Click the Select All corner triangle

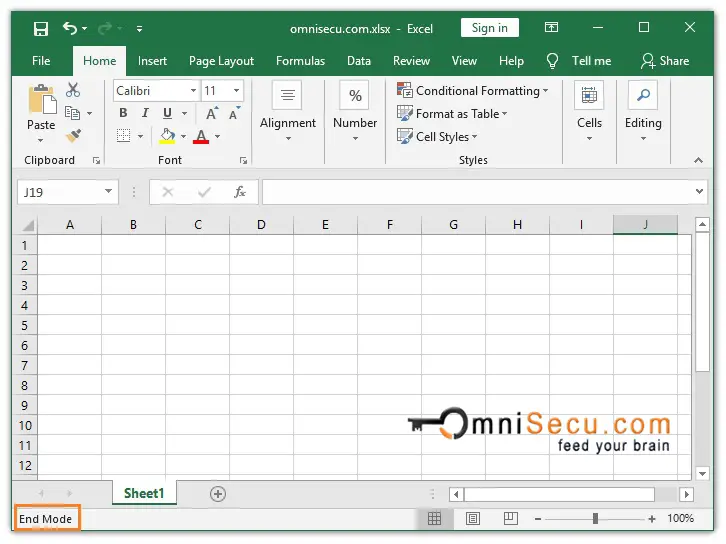(28, 225)
